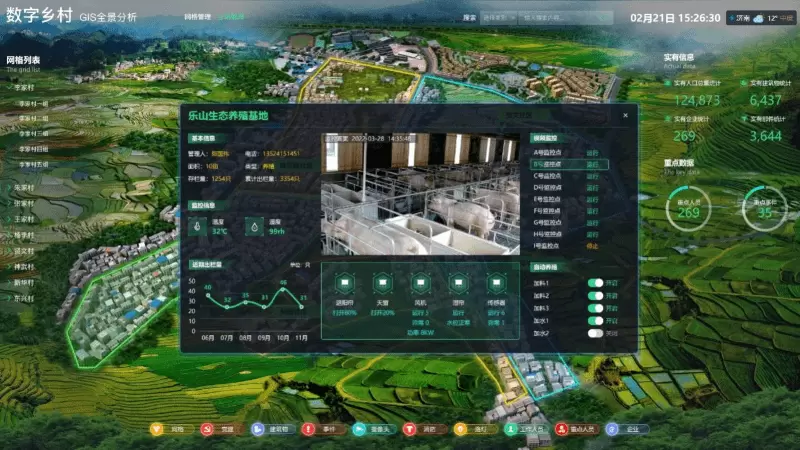Focus the search keyword input field
The image size is (800, 450).
(x=565, y=18)
